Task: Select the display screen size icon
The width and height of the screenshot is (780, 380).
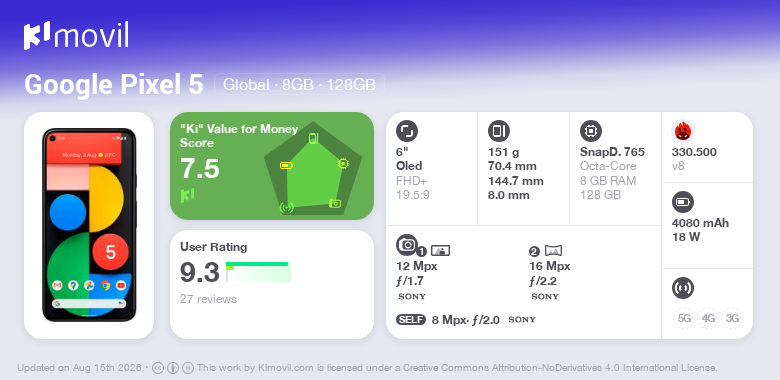Action: click(407, 131)
